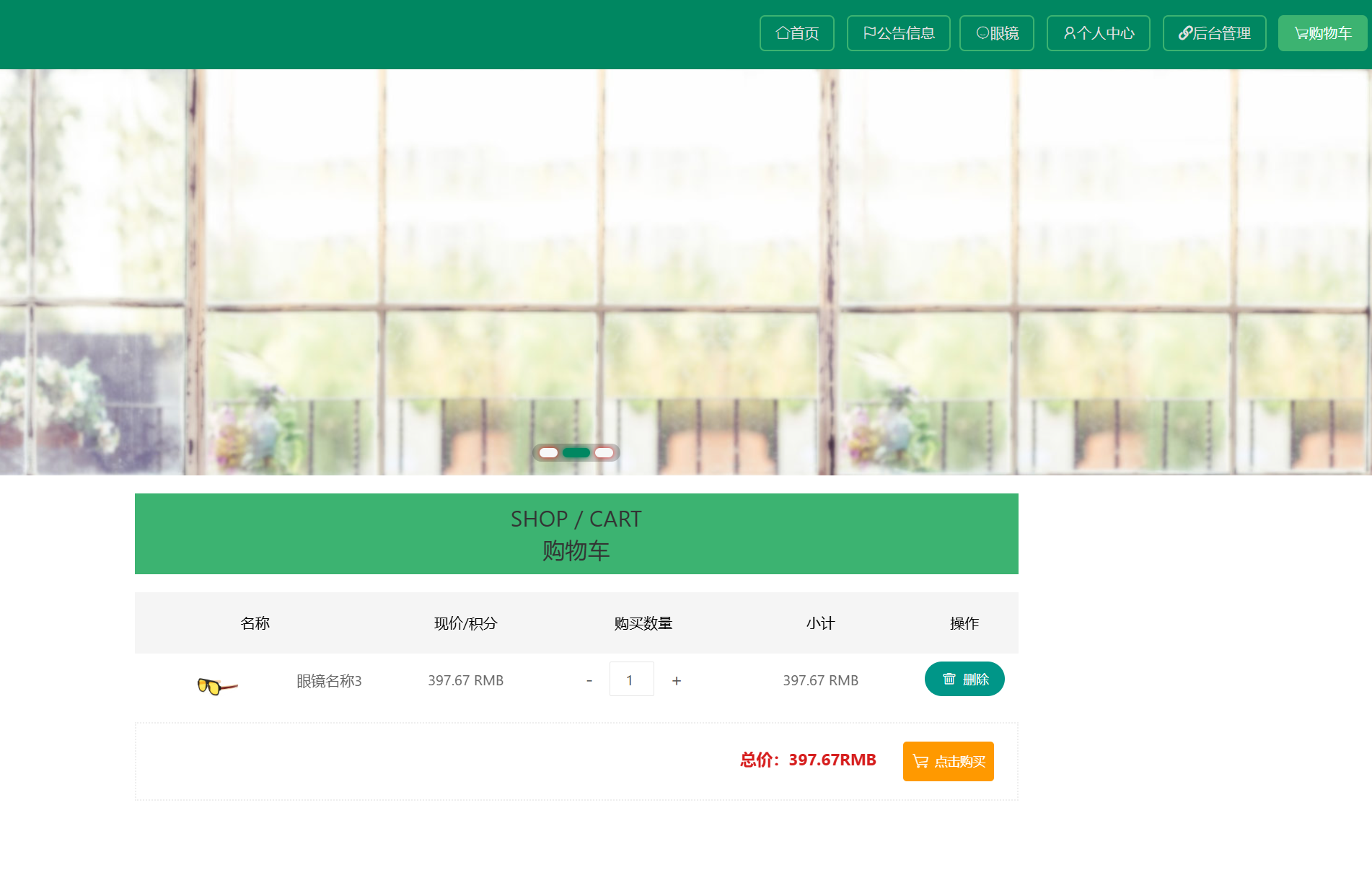Open 购物车 in the navigation bar
Viewport: 1372px width, 870px height.
1322,33
